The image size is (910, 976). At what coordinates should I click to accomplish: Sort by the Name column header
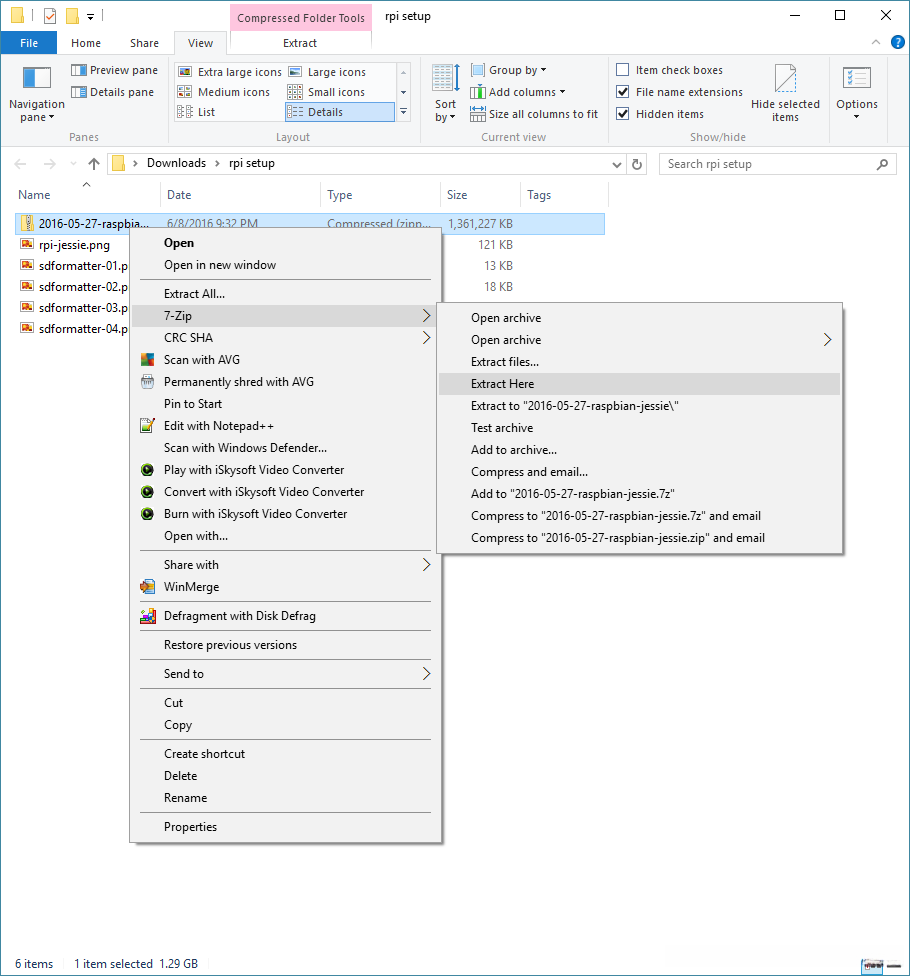(x=86, y=195)
